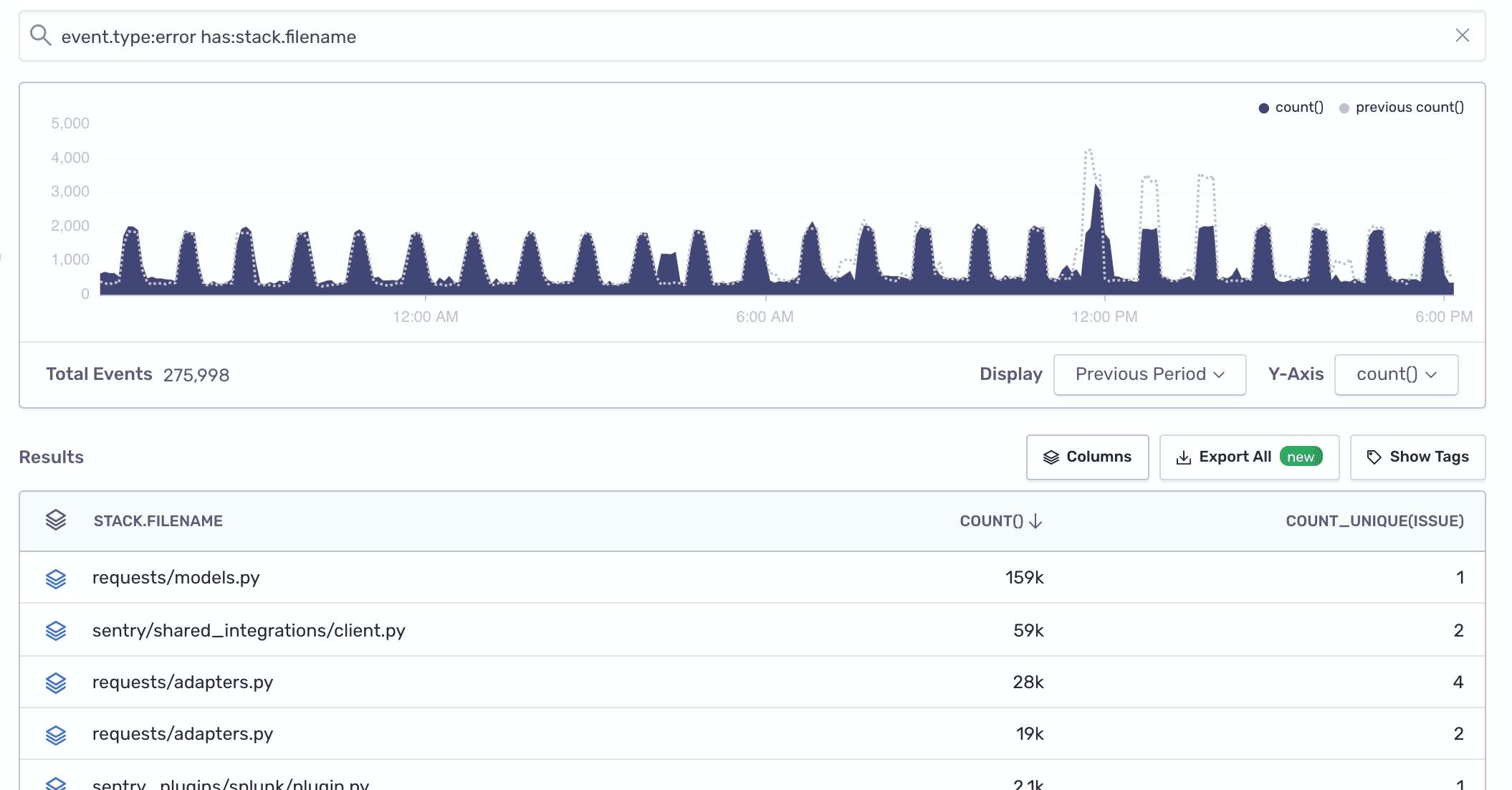Click COUNT_UNIQUE(ISSUE) column header
1512x790 pixels.
click(1374, 521)
